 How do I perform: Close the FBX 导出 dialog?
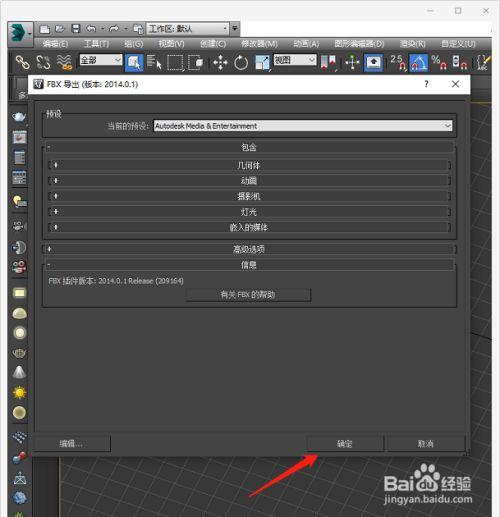[456, 84]
